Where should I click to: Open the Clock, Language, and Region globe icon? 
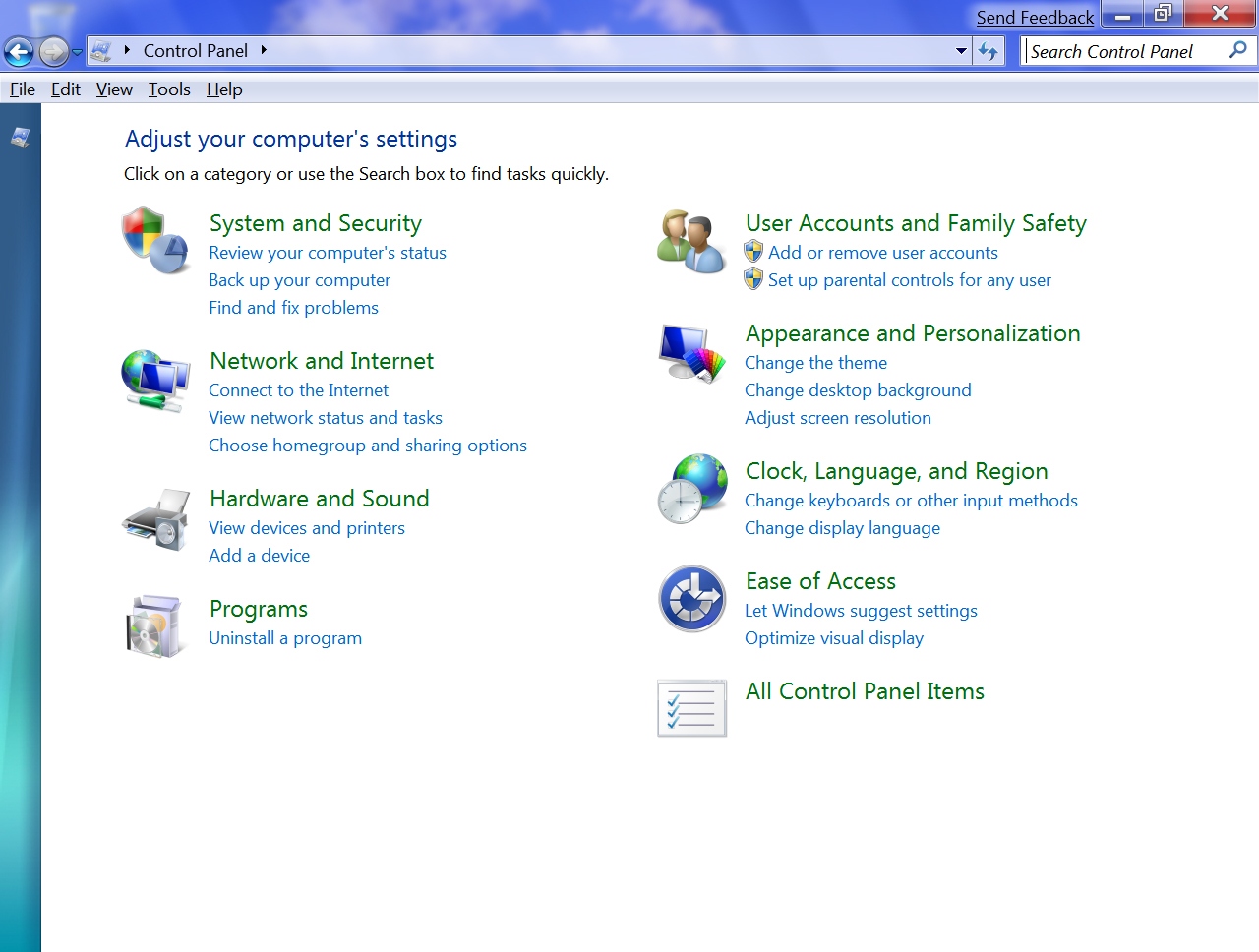point(691,489)
